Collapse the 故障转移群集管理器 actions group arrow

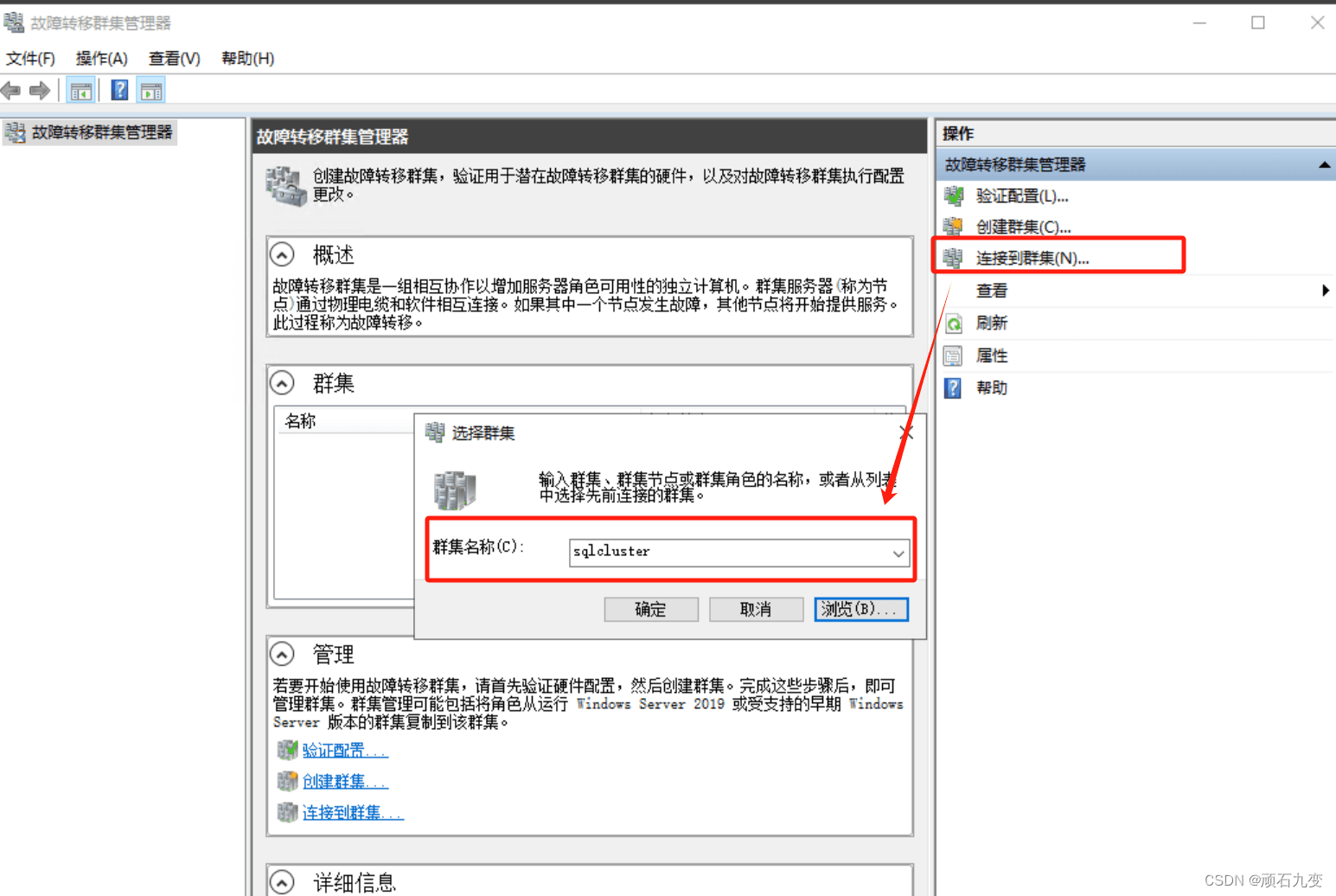(x=1324, y=164)
